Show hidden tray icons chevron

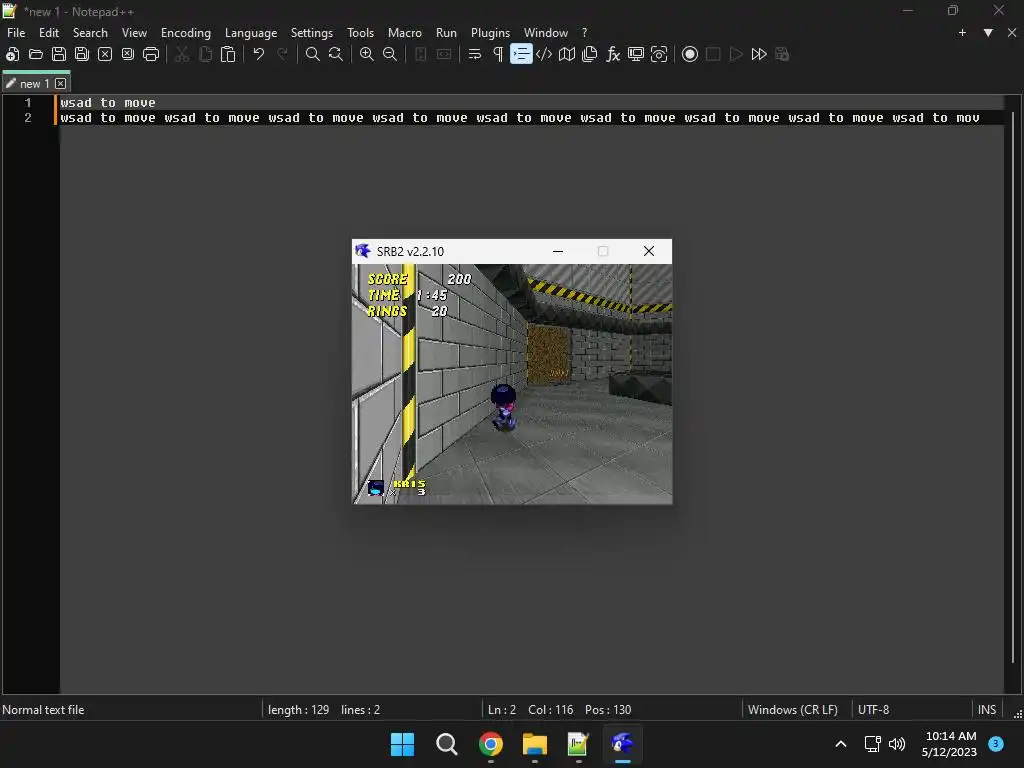(x=841, y=744)
